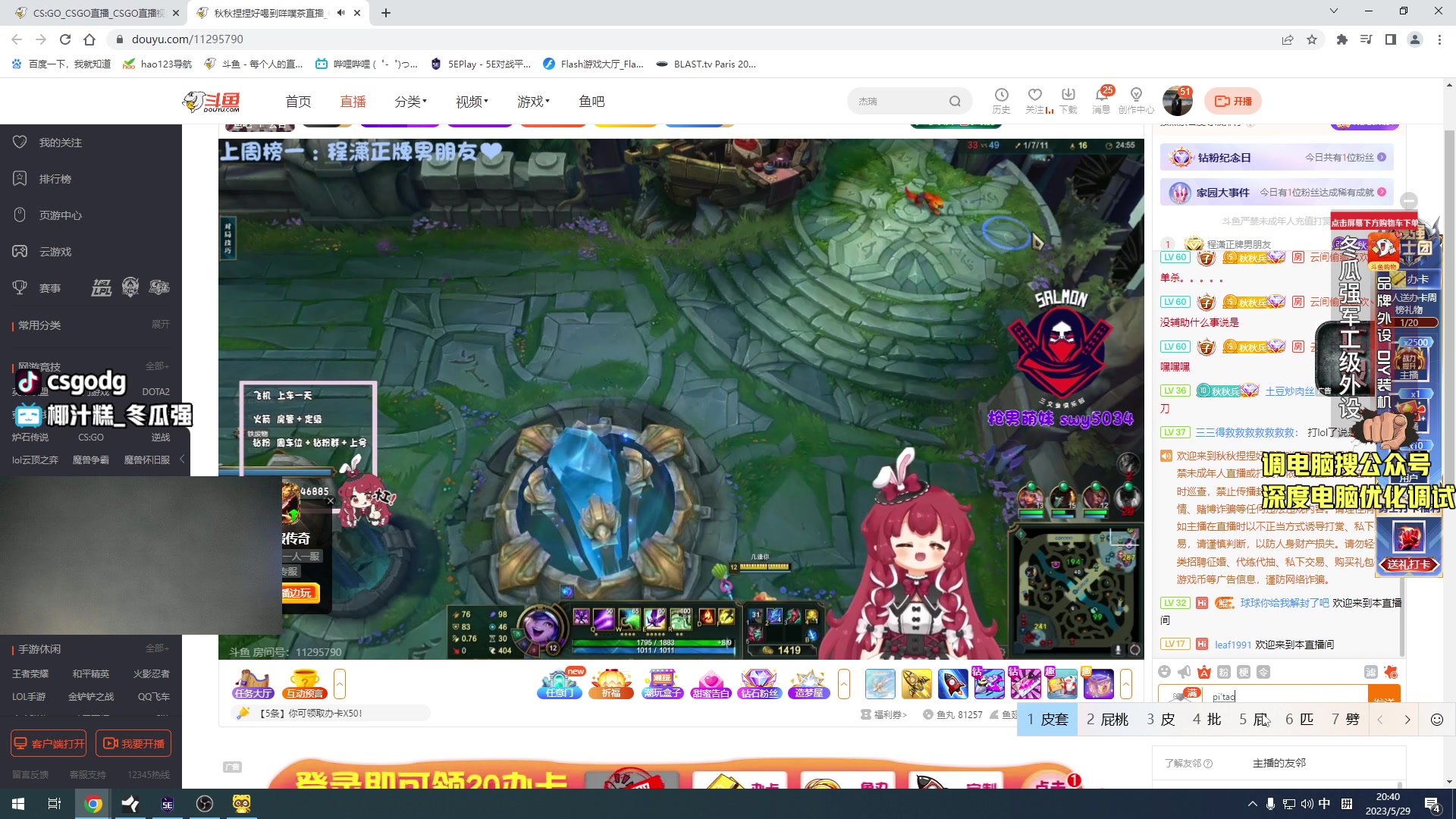This screenshot has width=1456, height=819.
Task: Click the chat megaphone icon
Action: click(1185, 672)
